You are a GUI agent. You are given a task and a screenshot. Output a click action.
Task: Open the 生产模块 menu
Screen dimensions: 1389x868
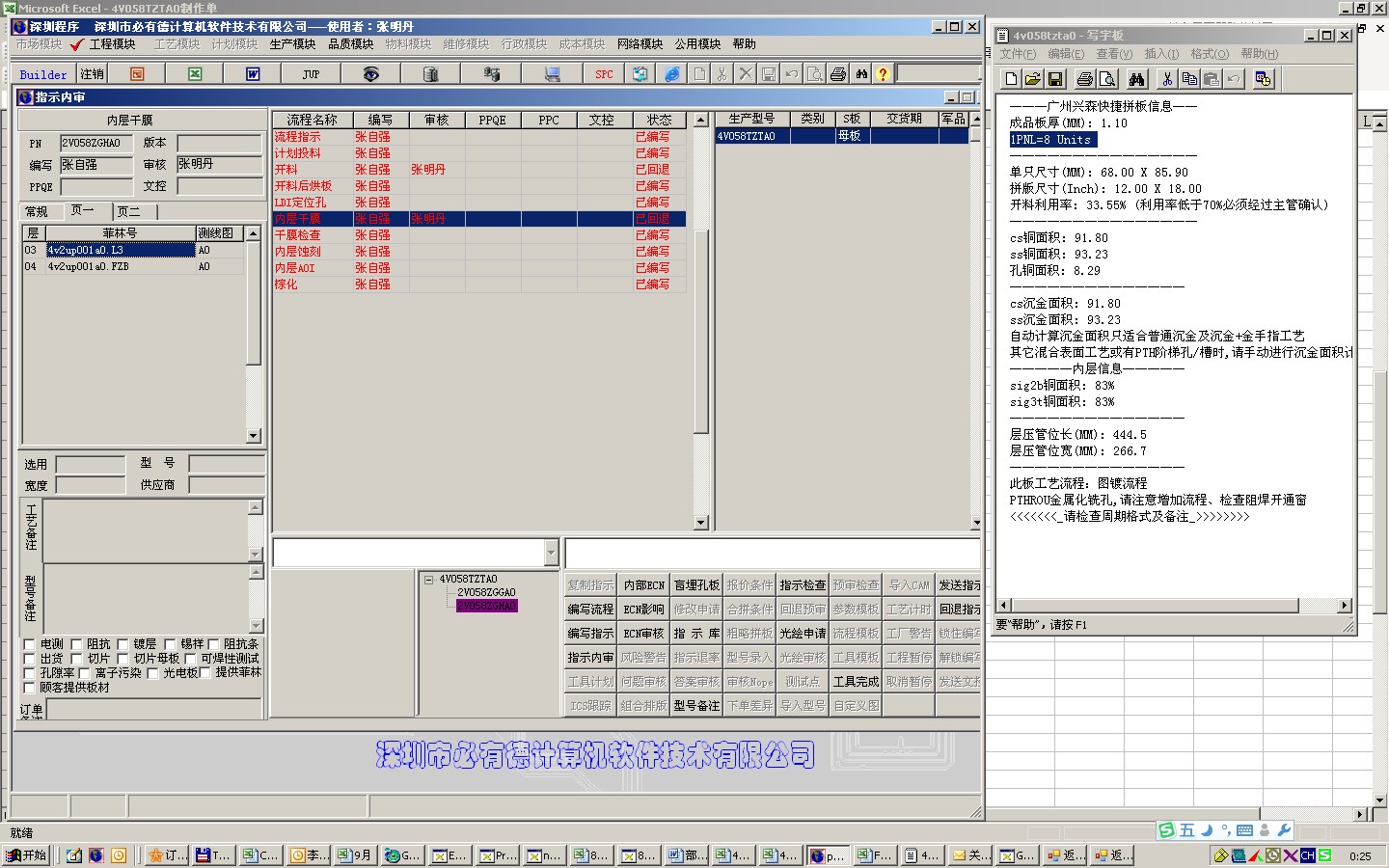tap(292, 44)
